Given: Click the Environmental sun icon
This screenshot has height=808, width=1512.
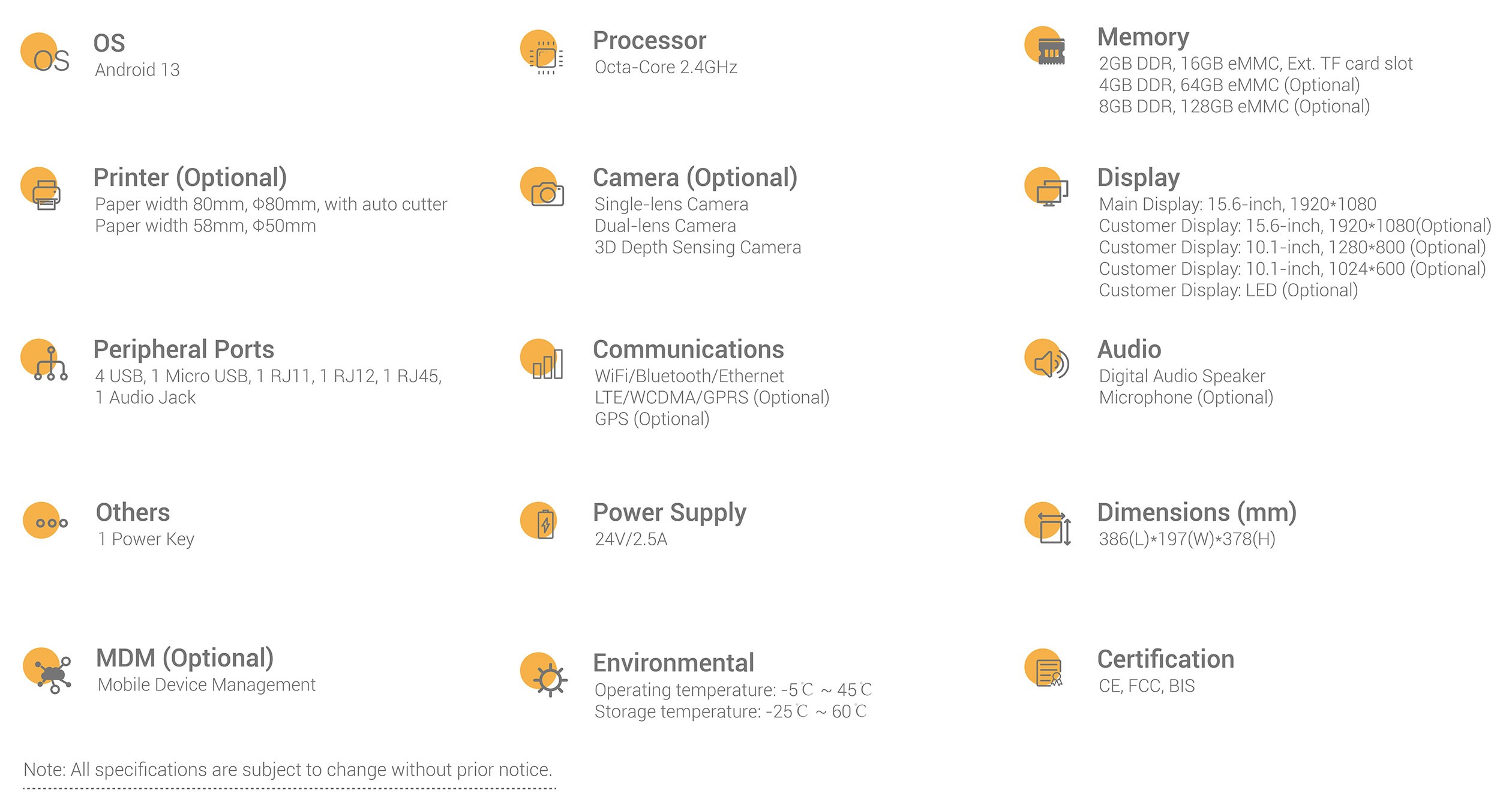Looking at the screenshot, I should coord(544,674).
